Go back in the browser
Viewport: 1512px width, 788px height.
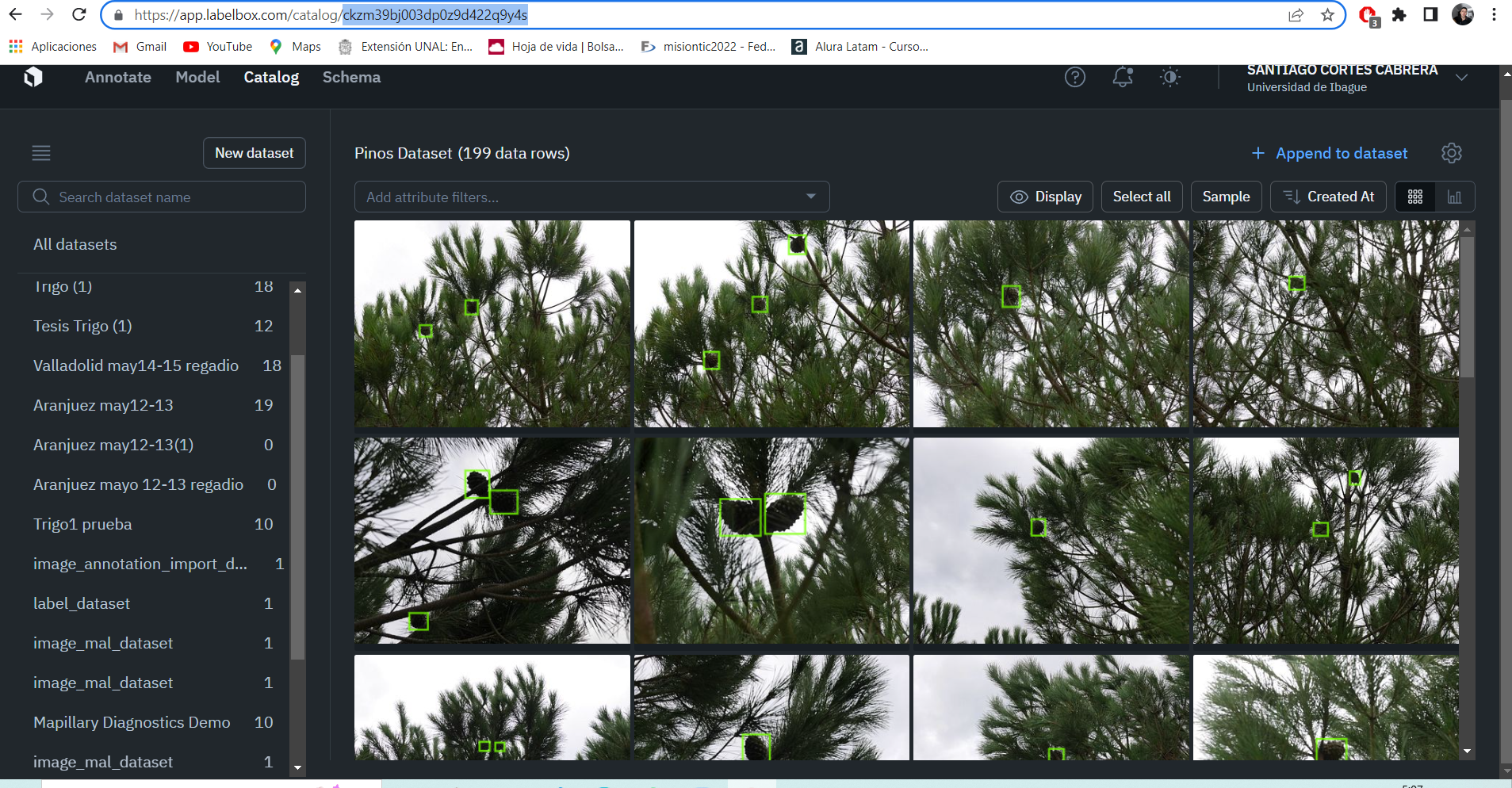click(x=15, y=14)
